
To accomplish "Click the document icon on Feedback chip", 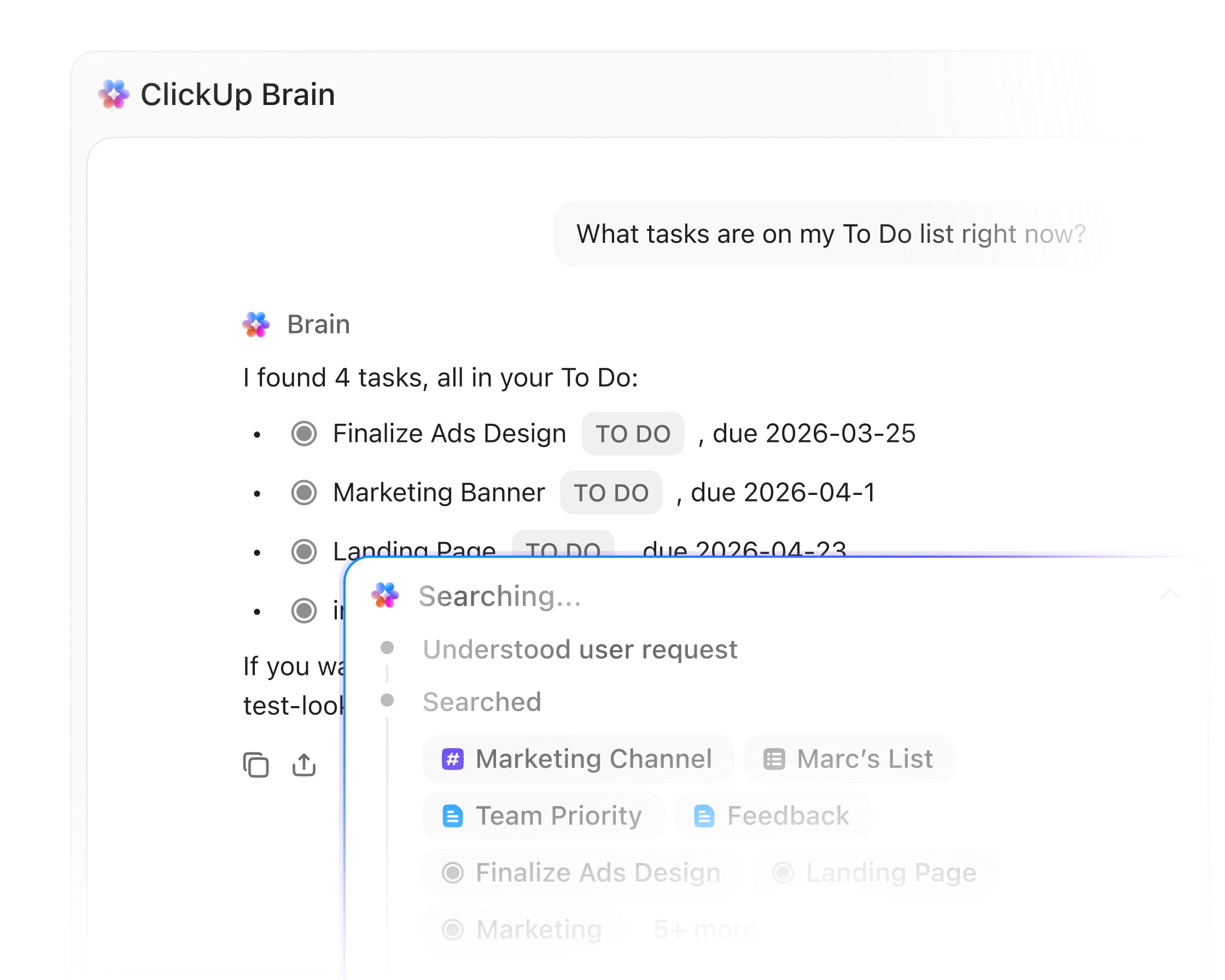I will pyautogui.click(x=704, y=816).
